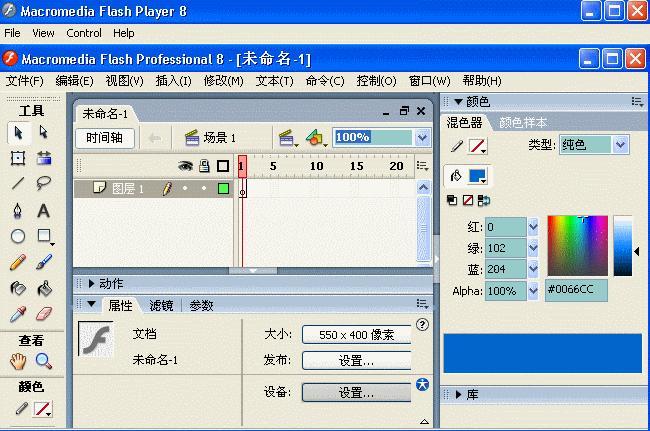Click the Edit Scene clapperboard icon
The height and width of the screenshot is (431, 650).
[288, 138]
